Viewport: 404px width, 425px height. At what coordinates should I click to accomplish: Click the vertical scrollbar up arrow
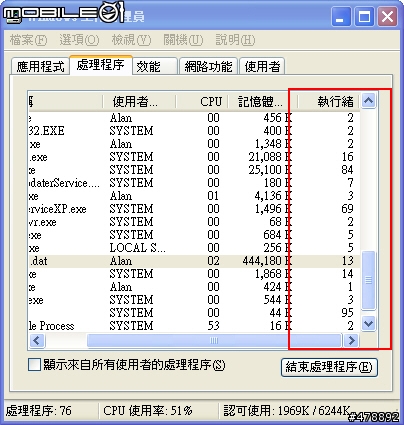tap(369, 100)
